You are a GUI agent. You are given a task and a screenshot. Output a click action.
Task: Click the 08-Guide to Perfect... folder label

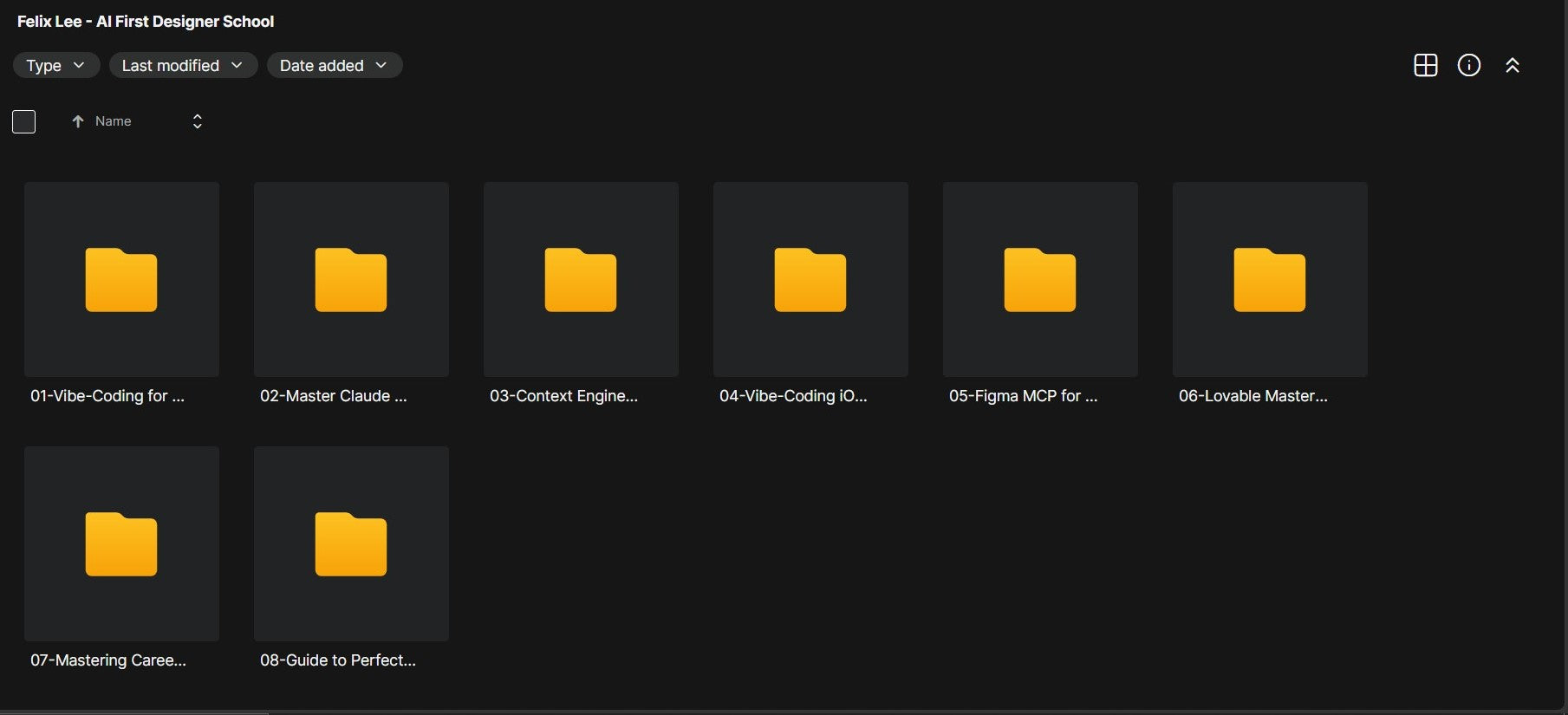pos(338,660)
